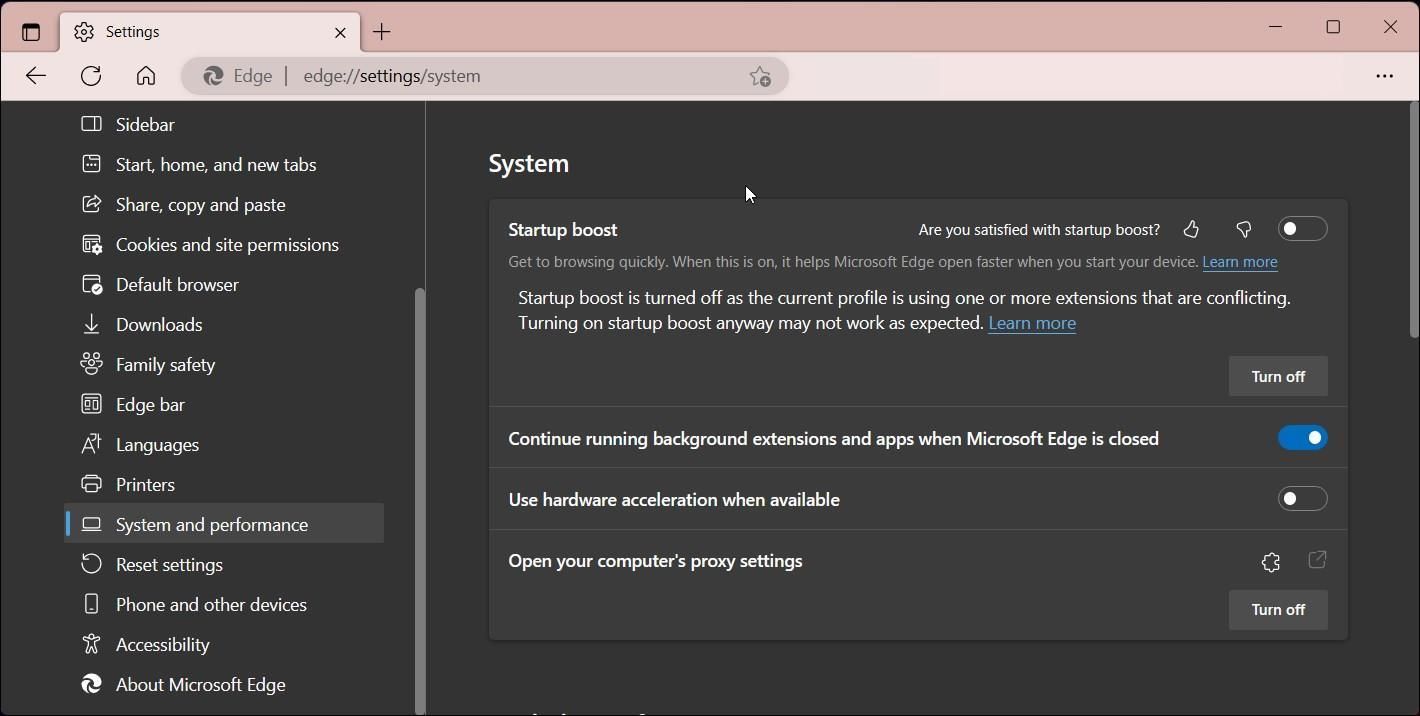
Task: Disable Continue running background extensions toggle
Action: [1302, 437]
